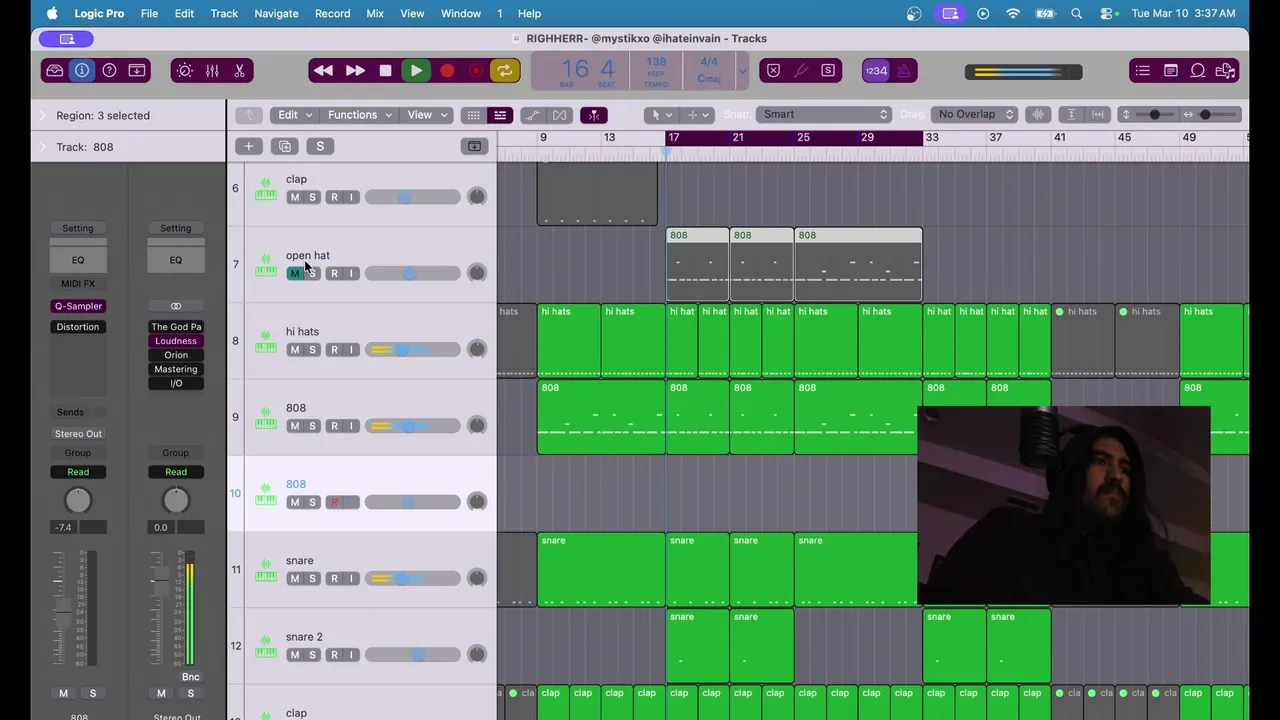Open the Snap Smart dropdown
The width and height of the screenshot is (1280, 720).
point(823,114)
